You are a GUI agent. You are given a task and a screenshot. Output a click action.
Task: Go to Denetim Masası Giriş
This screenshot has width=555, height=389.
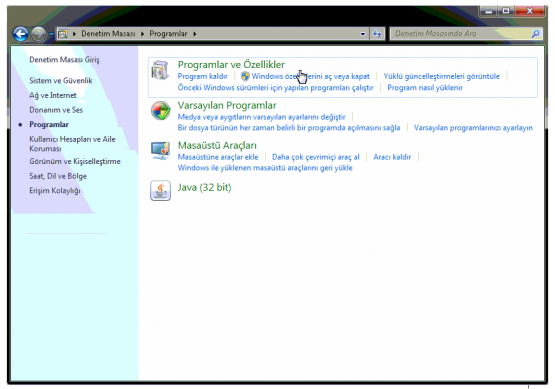(x=64, y=59)
